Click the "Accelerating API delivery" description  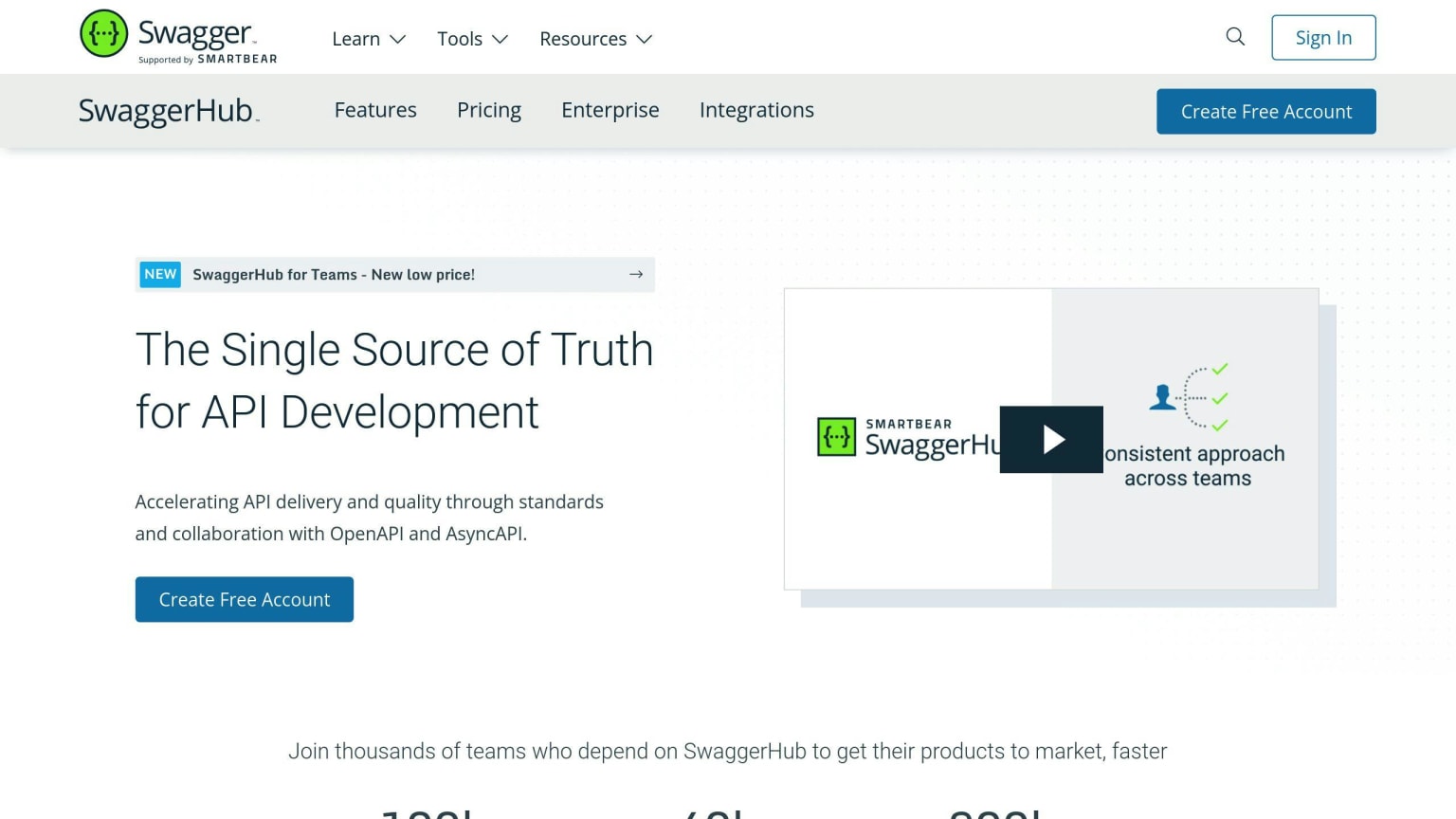coord(369,518)
